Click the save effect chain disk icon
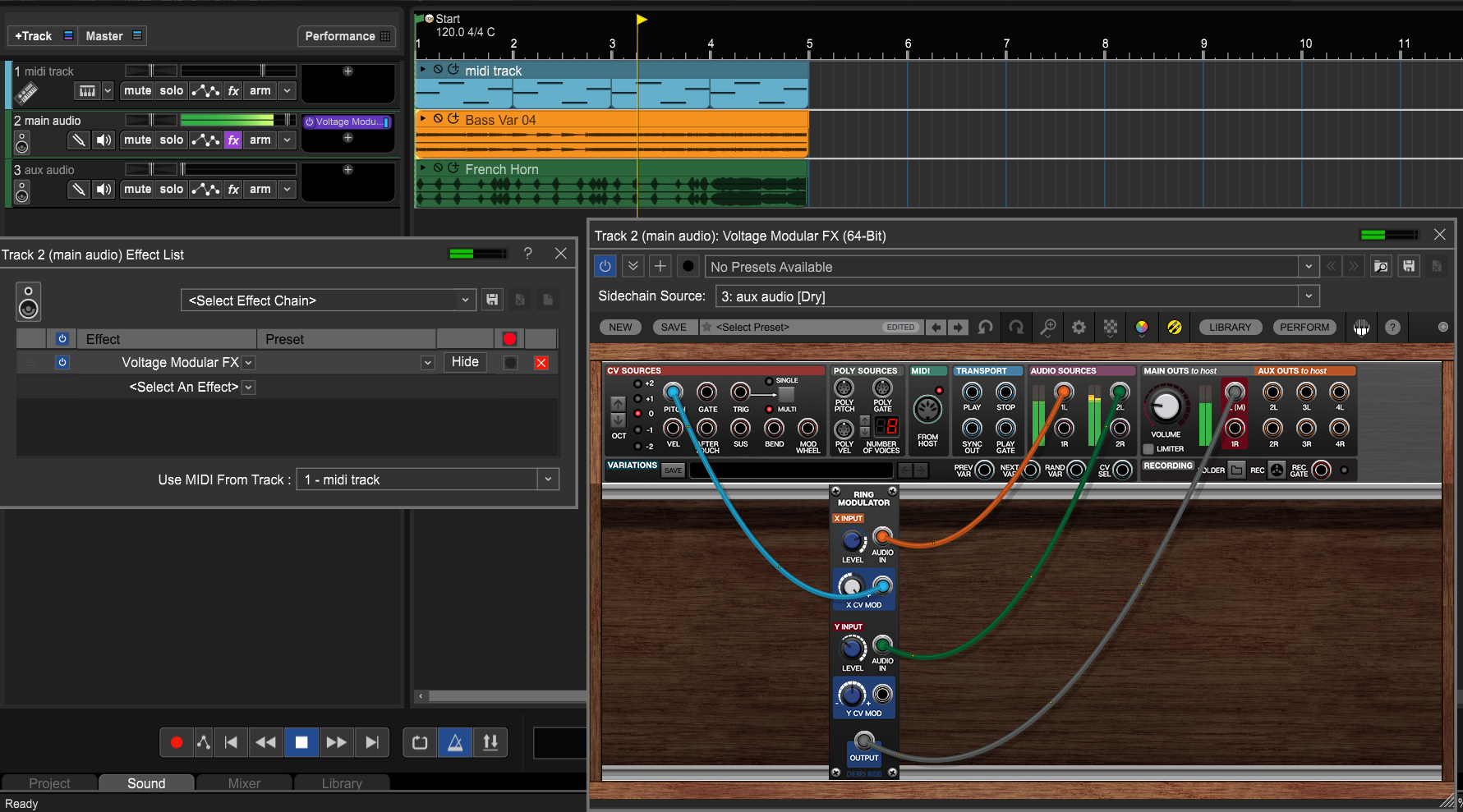Screen dimensions: 1463x812 pos(492,300)
